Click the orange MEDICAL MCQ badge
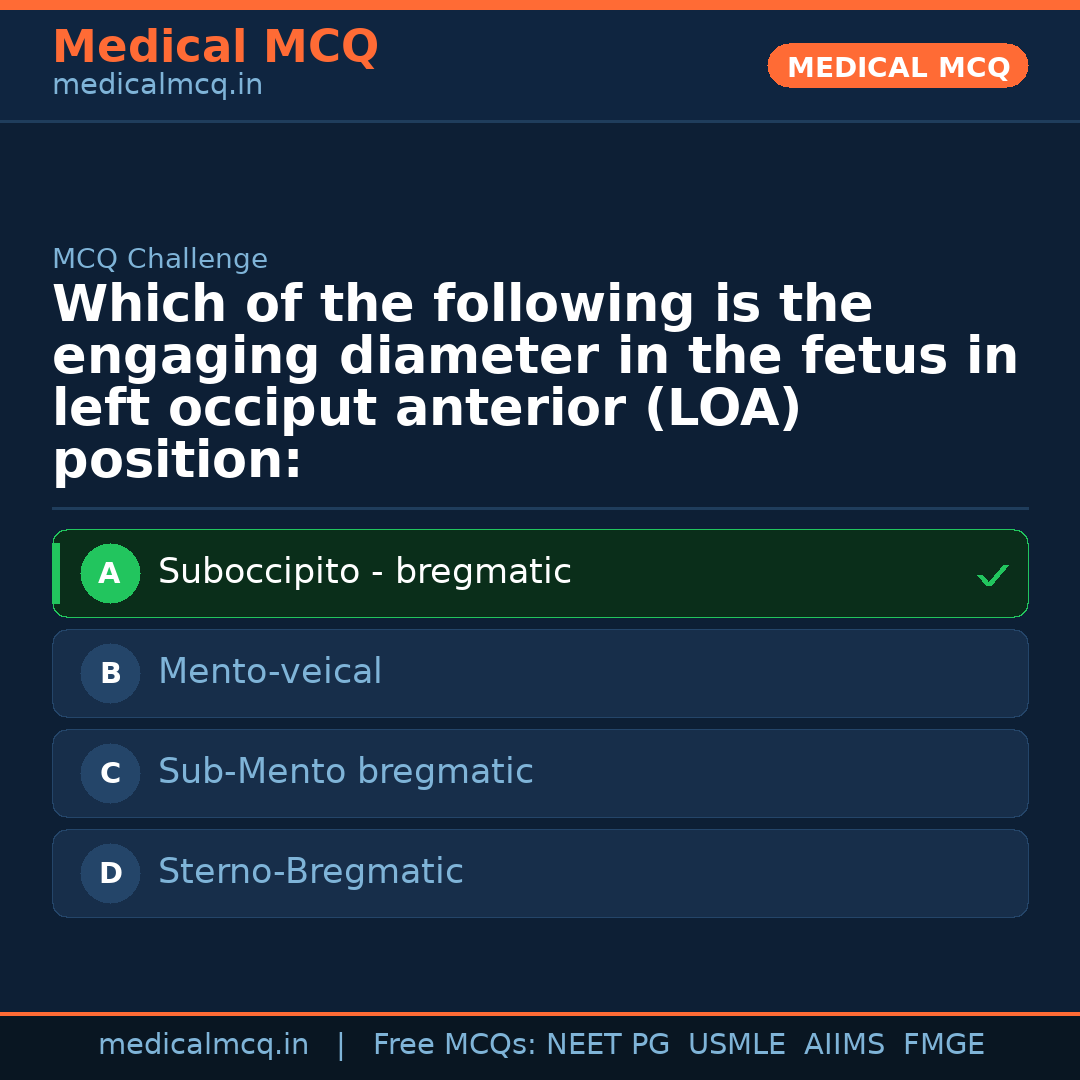 pos(897,66)
